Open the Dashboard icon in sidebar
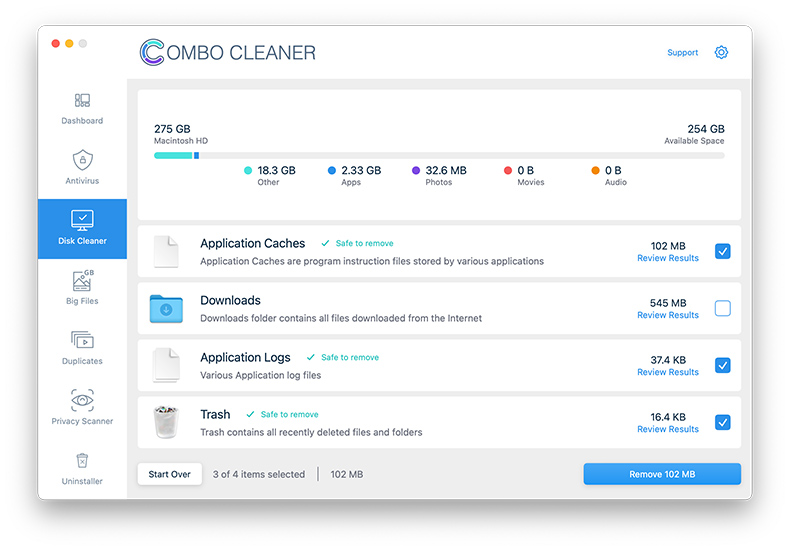 pos(82,100)
